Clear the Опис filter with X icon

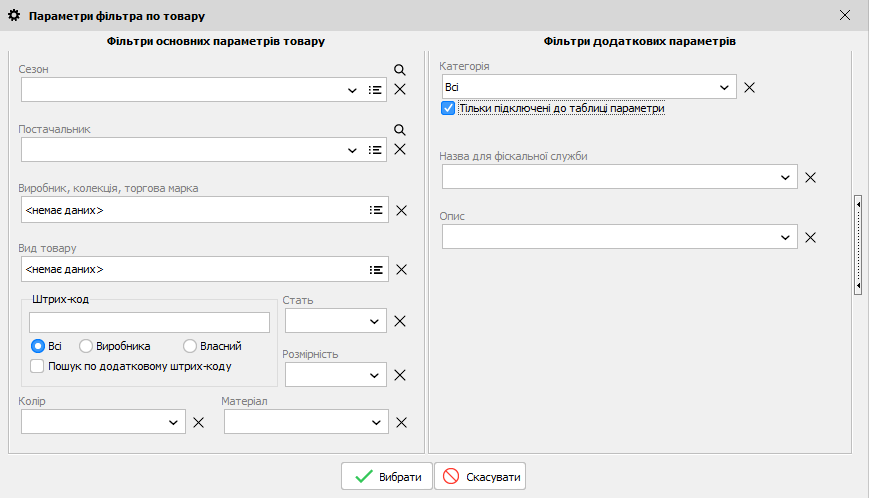click(x=811, y=237)
